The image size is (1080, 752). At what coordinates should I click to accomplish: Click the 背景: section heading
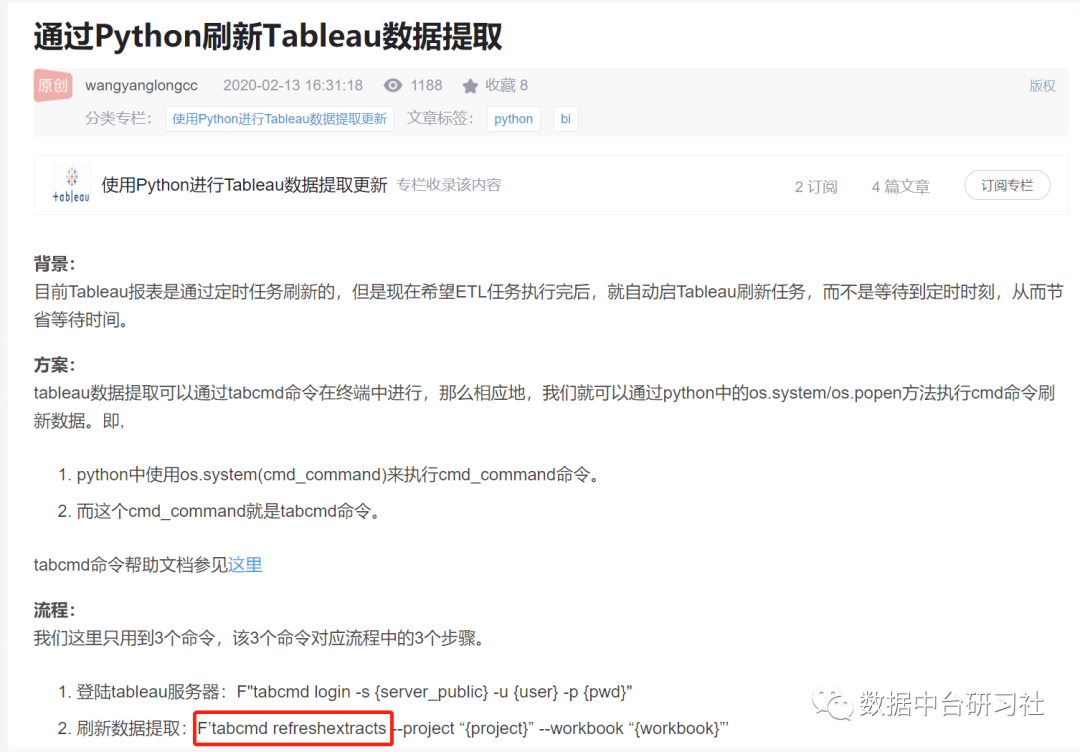click(x=54, y=264)
